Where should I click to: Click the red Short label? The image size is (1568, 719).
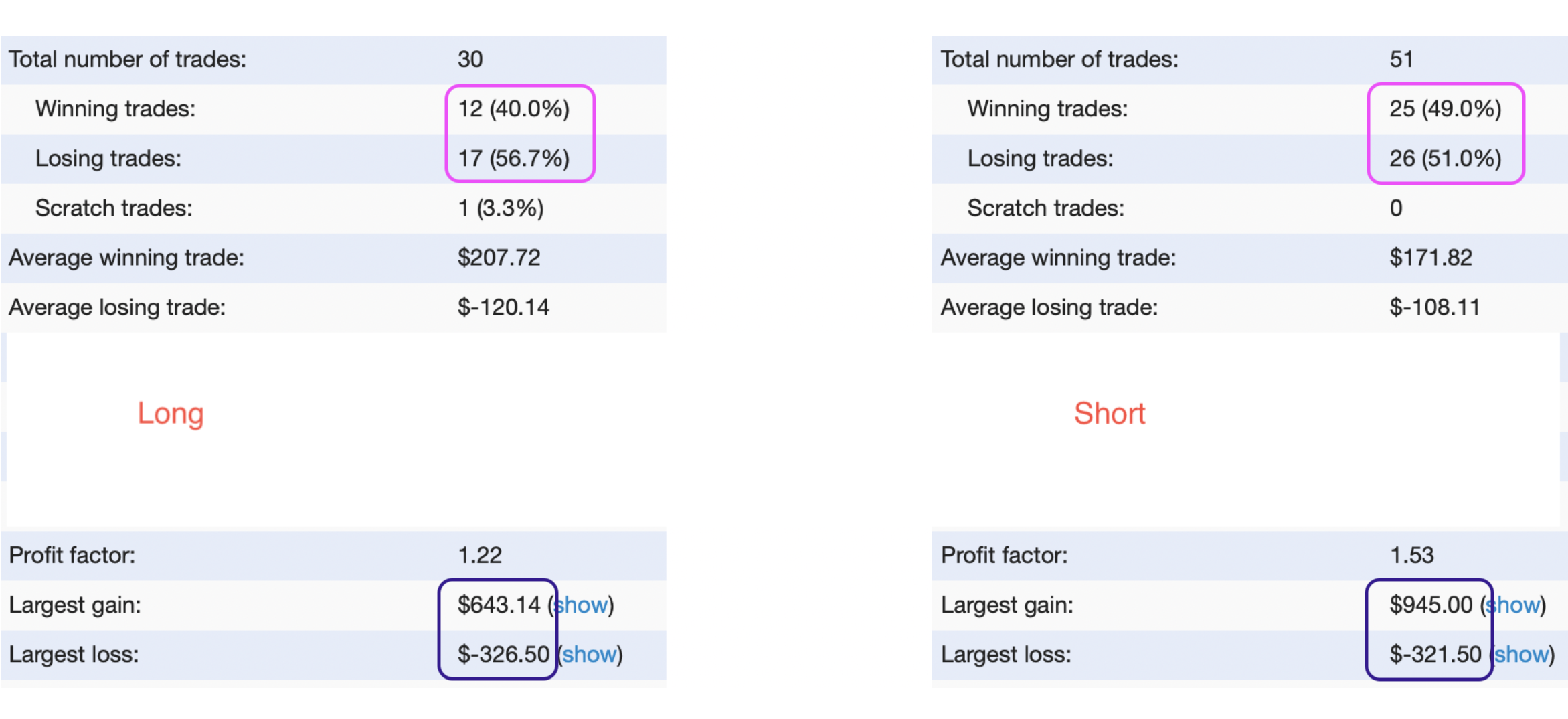pos(1110,414)
